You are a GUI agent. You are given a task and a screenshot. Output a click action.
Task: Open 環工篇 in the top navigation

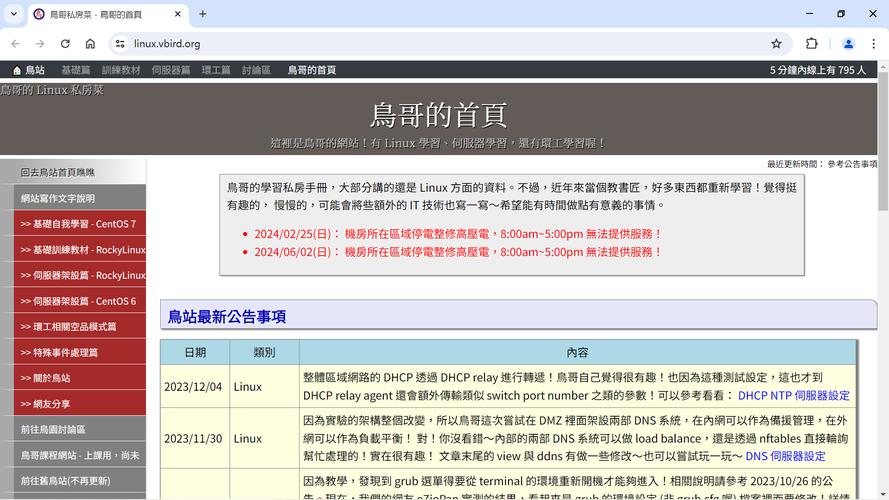point(216,70)
